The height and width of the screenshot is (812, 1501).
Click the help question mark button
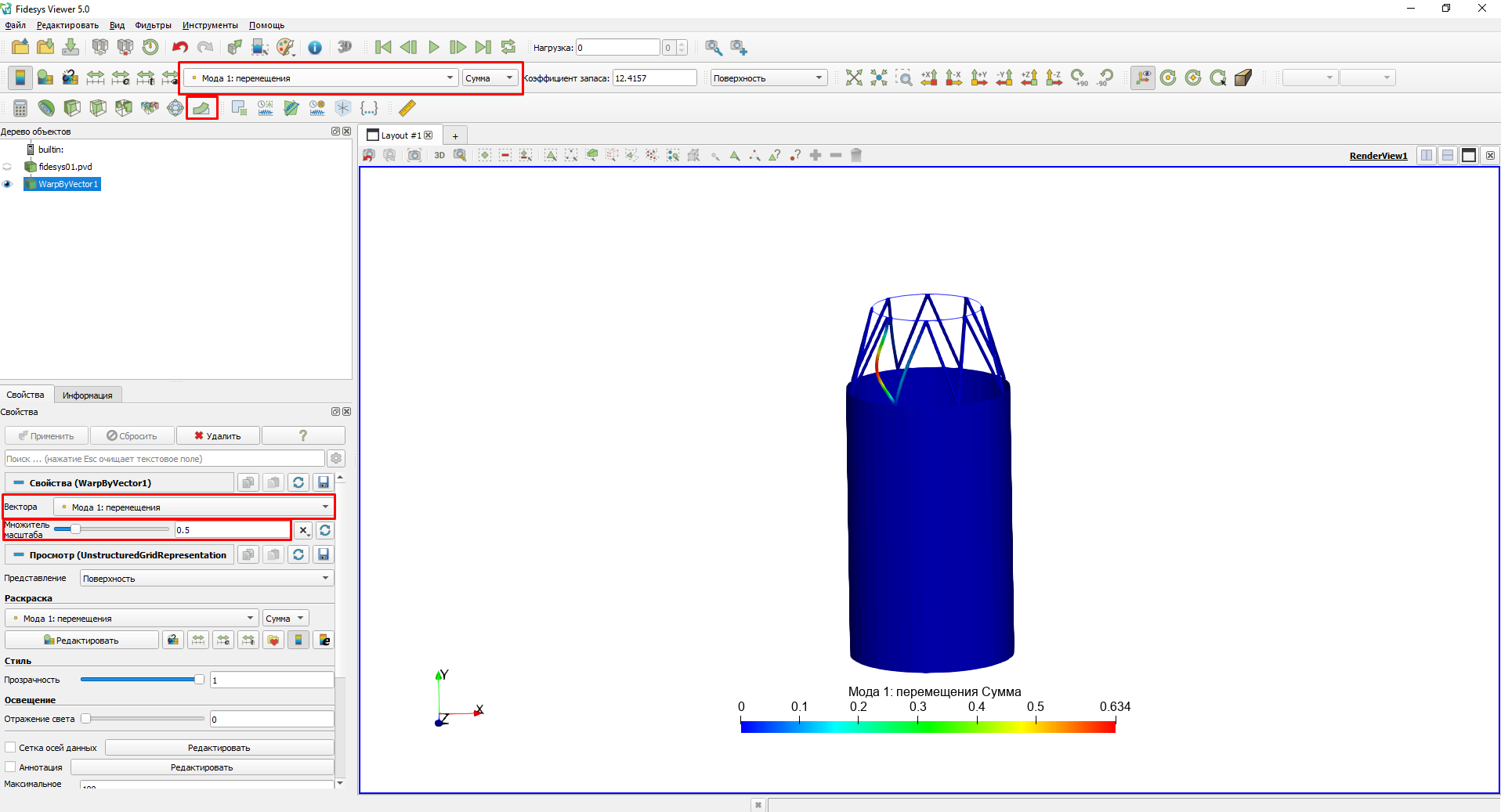pos(303,435)
